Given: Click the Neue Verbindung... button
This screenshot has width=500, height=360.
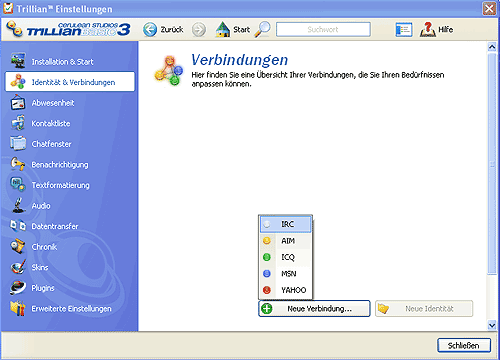Looking at the screenshot, I should tap(314, 309).
